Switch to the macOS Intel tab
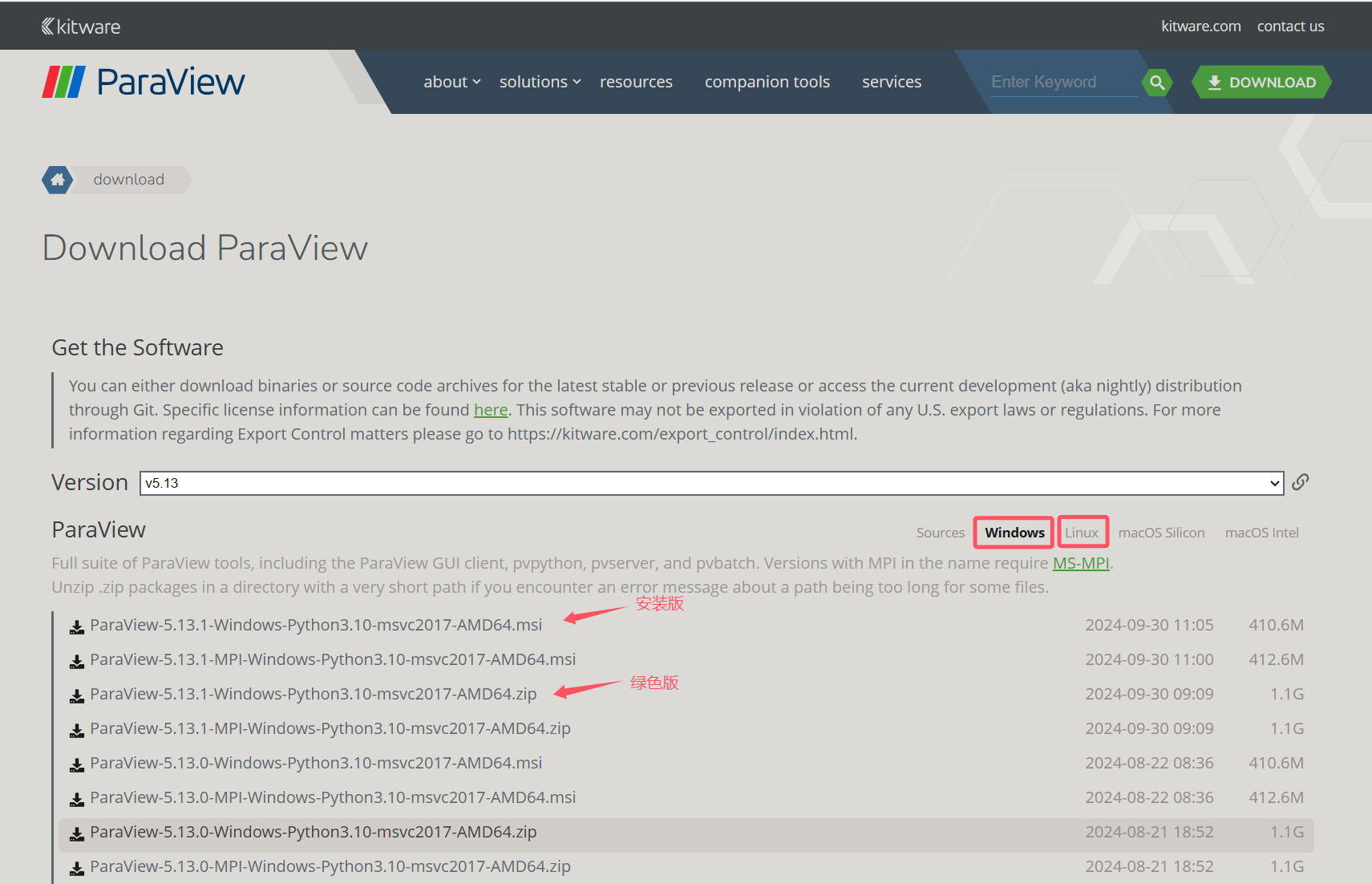The height and width of the screenshot is (884, 1372). click(x=1262, y=533)
